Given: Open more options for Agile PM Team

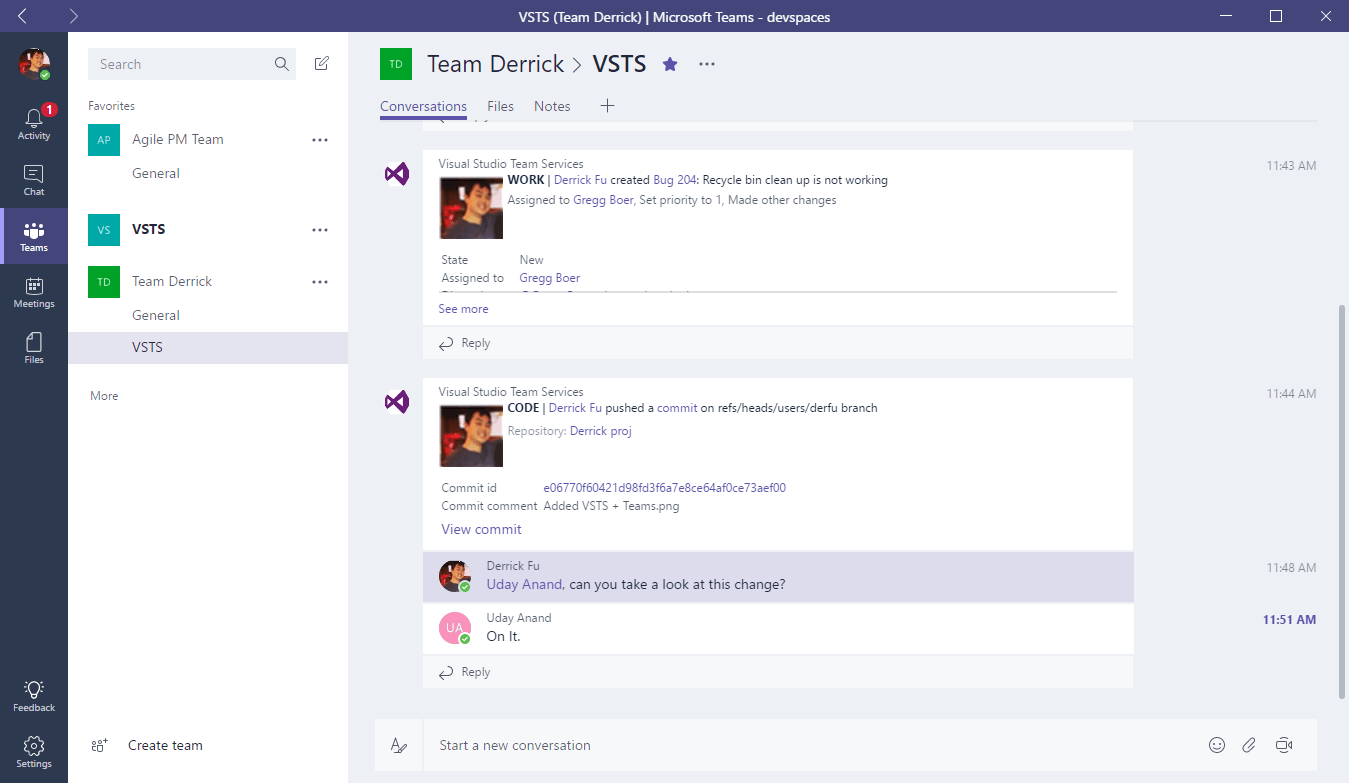Looking at the screenshot, I should click(320, 140).
